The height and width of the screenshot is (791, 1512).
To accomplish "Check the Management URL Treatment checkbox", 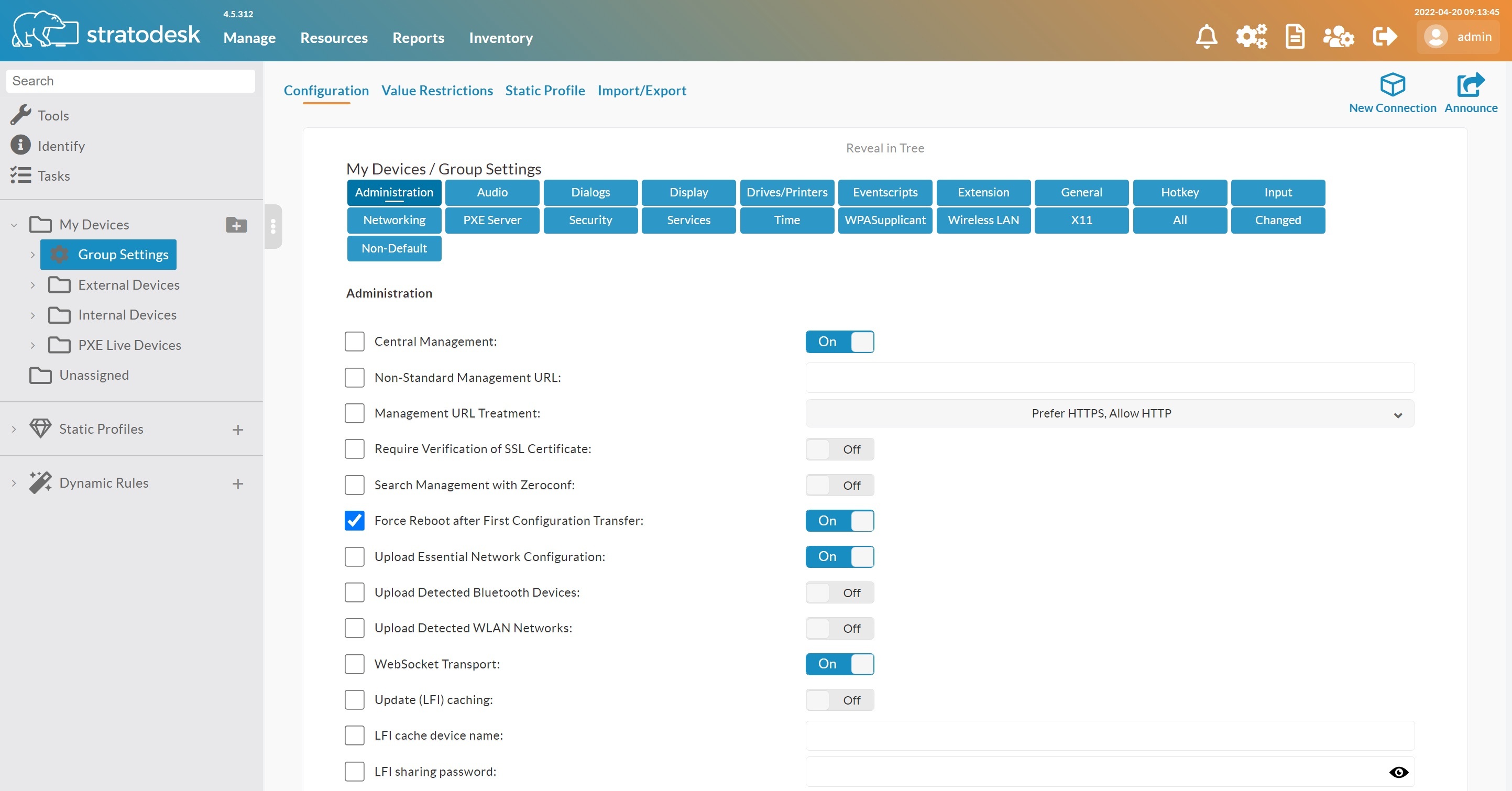I will pos(355,413).
